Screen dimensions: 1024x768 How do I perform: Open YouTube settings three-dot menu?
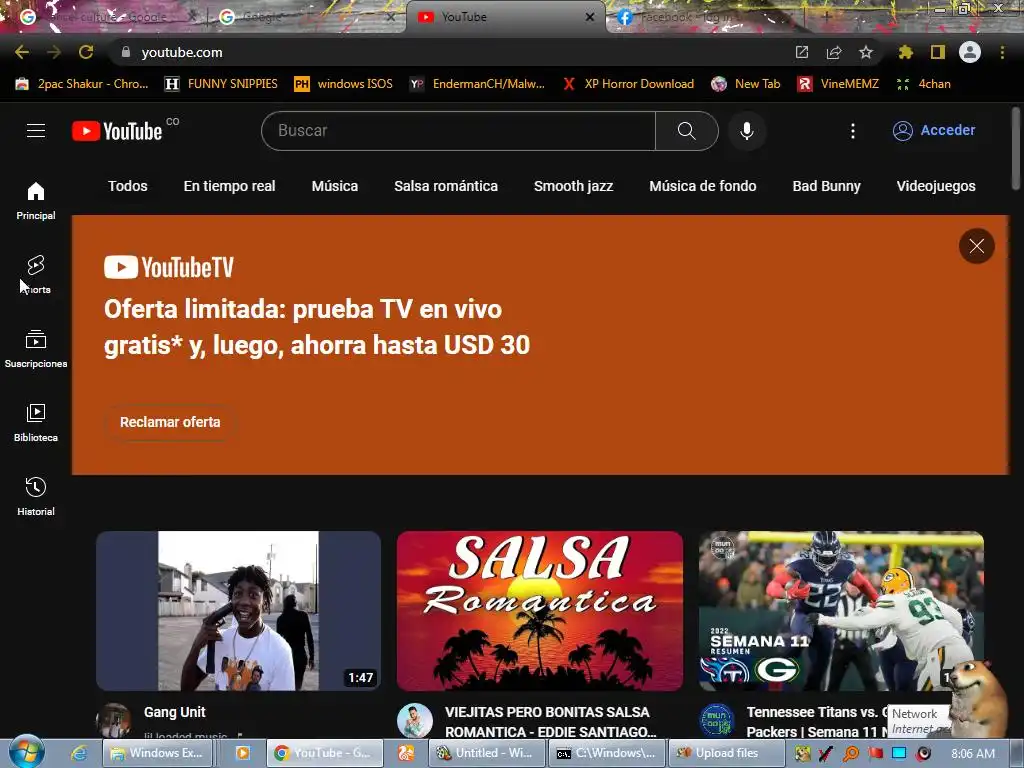click(x=852, y=131)
